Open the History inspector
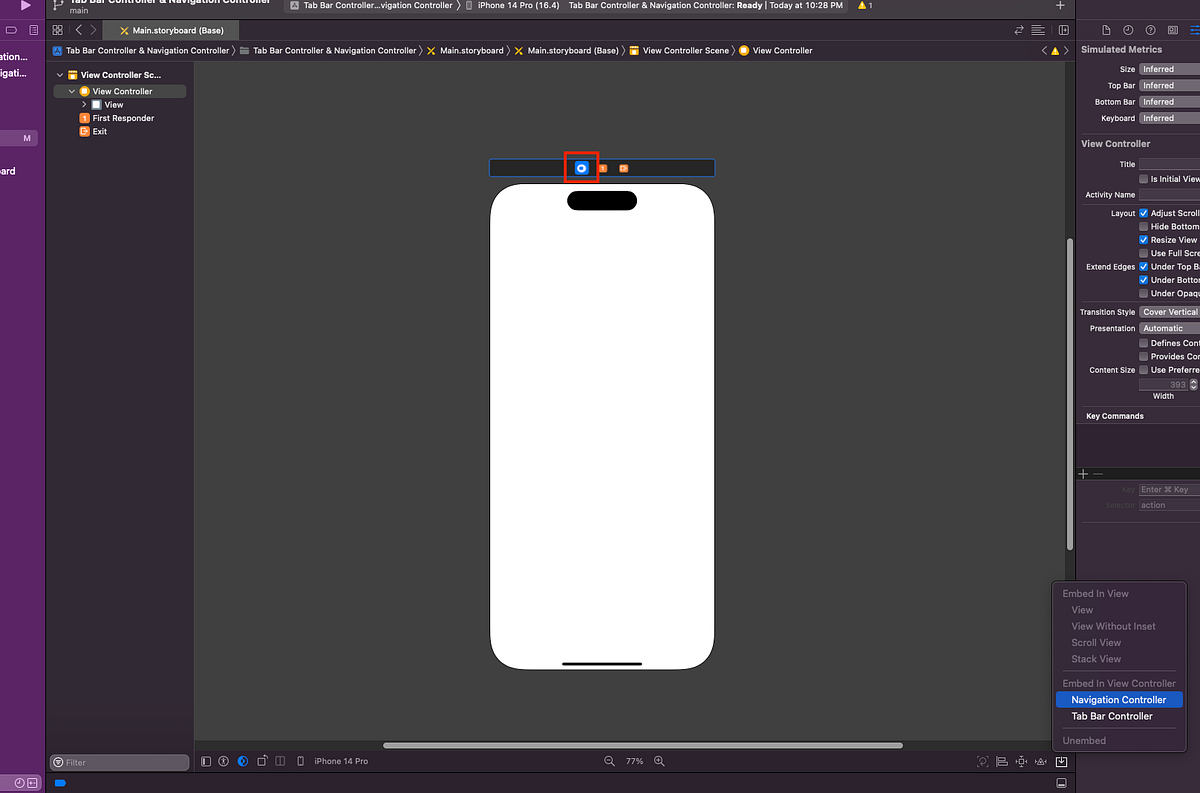The image size is (1200, 793). 1128,29
